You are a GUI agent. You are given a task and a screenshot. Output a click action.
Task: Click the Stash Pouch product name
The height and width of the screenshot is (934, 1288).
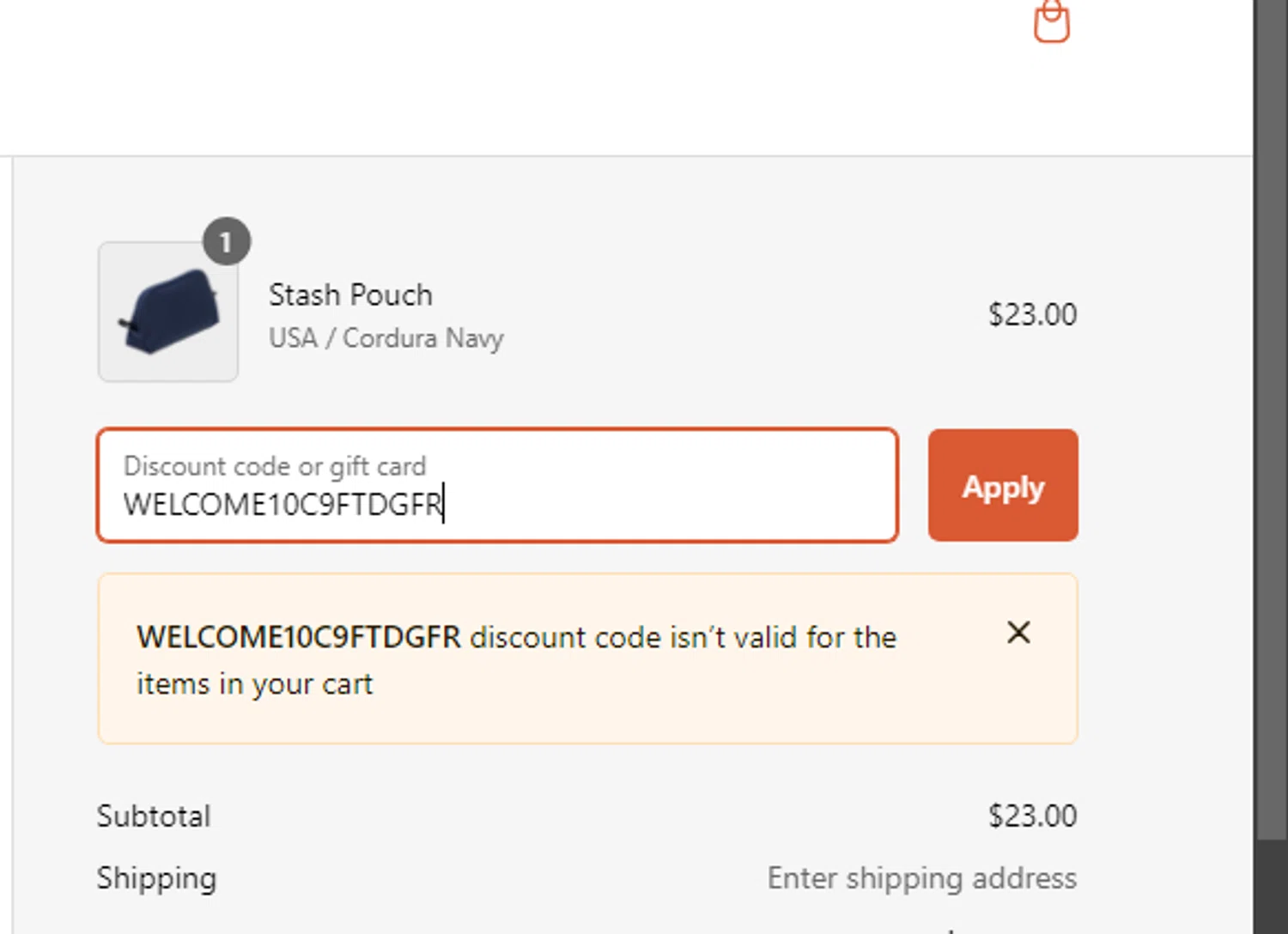[350, 294]
